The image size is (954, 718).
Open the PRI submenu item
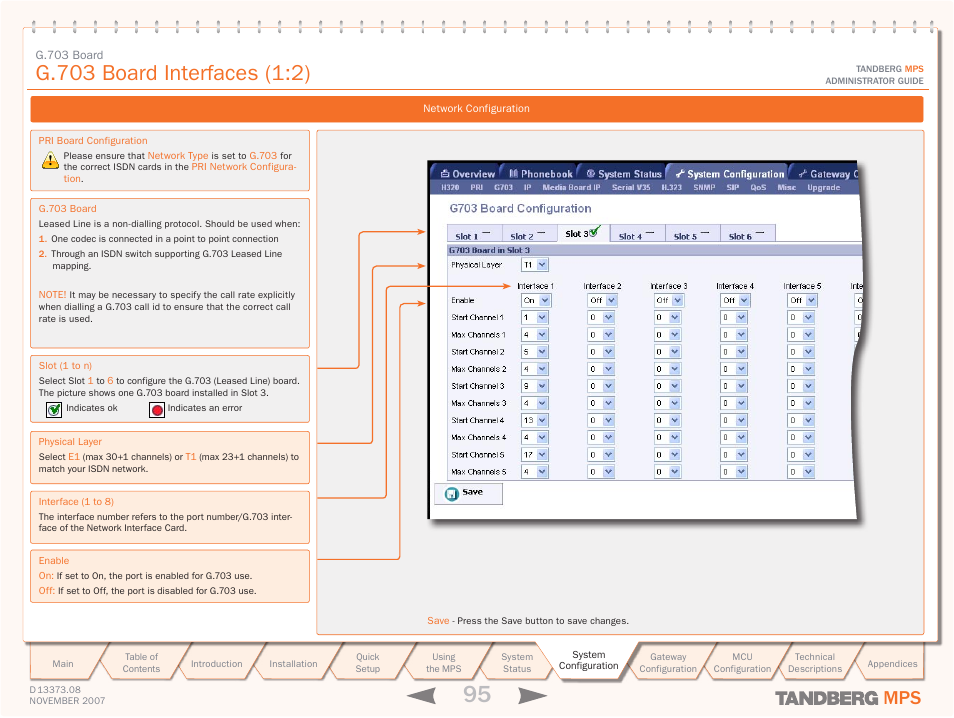click(x=476, y=187)
